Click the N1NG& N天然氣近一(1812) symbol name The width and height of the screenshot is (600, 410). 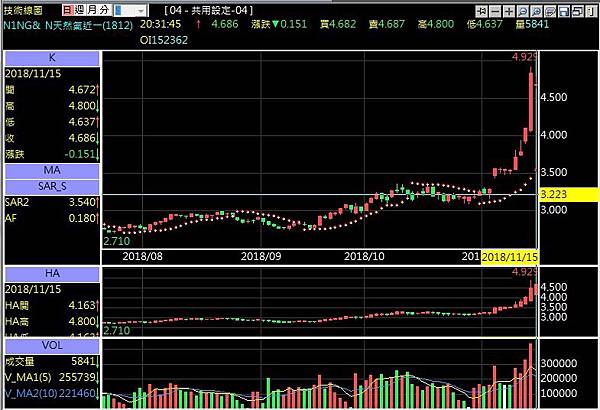click(68, 25)
